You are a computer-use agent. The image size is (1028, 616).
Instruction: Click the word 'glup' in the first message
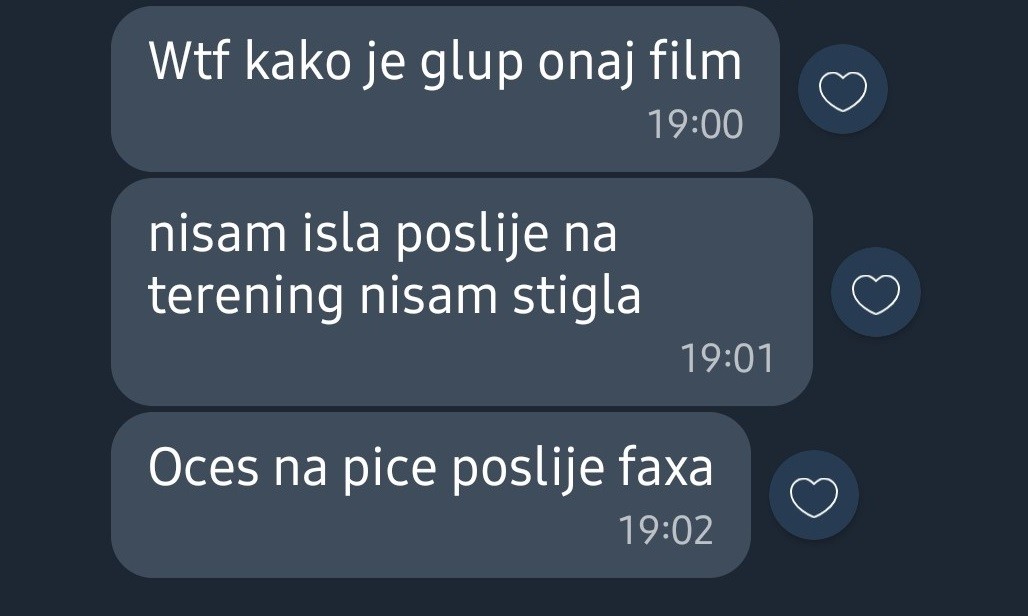[x=471, y=64]
